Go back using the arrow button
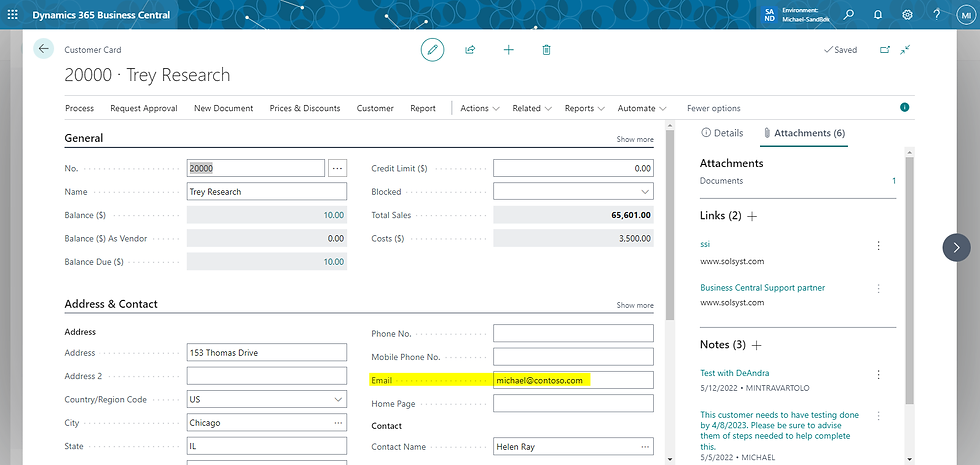The image size is (980, 465). click(43, 49)
